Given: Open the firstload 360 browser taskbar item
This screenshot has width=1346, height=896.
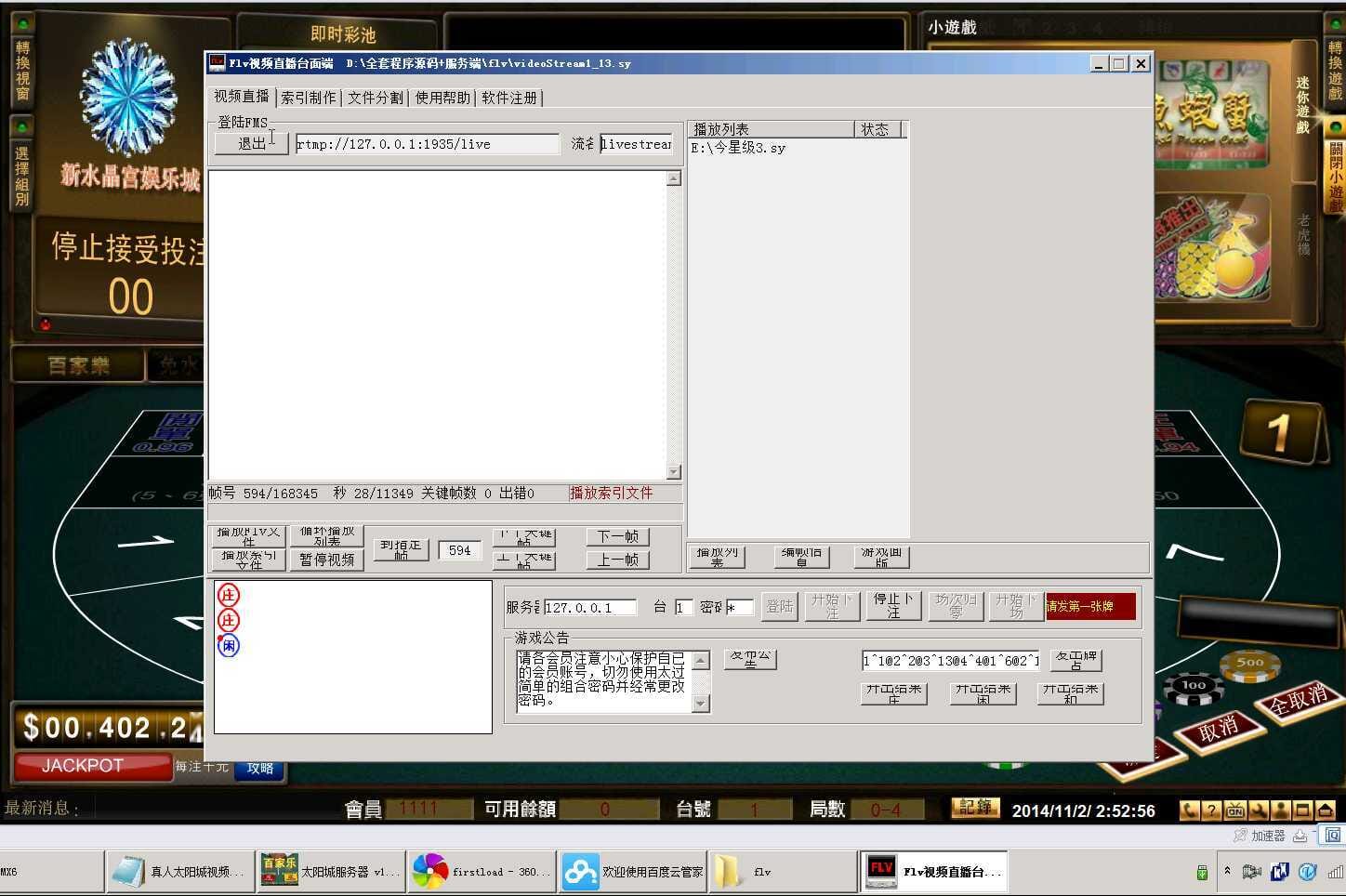Looking at the screenshot, I should click(482, 872).
